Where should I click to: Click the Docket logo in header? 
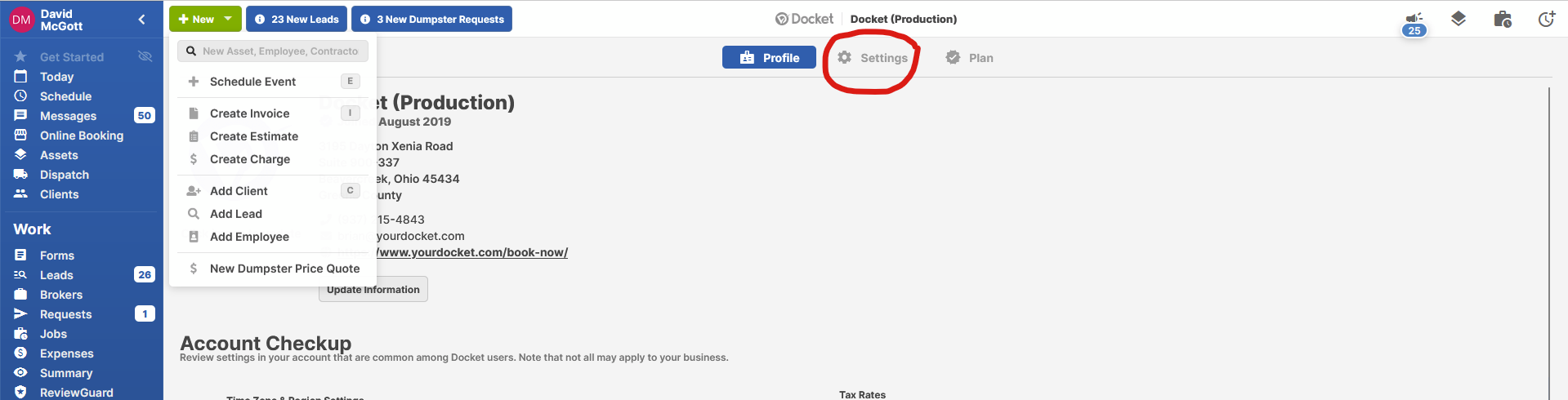(804, 19)
